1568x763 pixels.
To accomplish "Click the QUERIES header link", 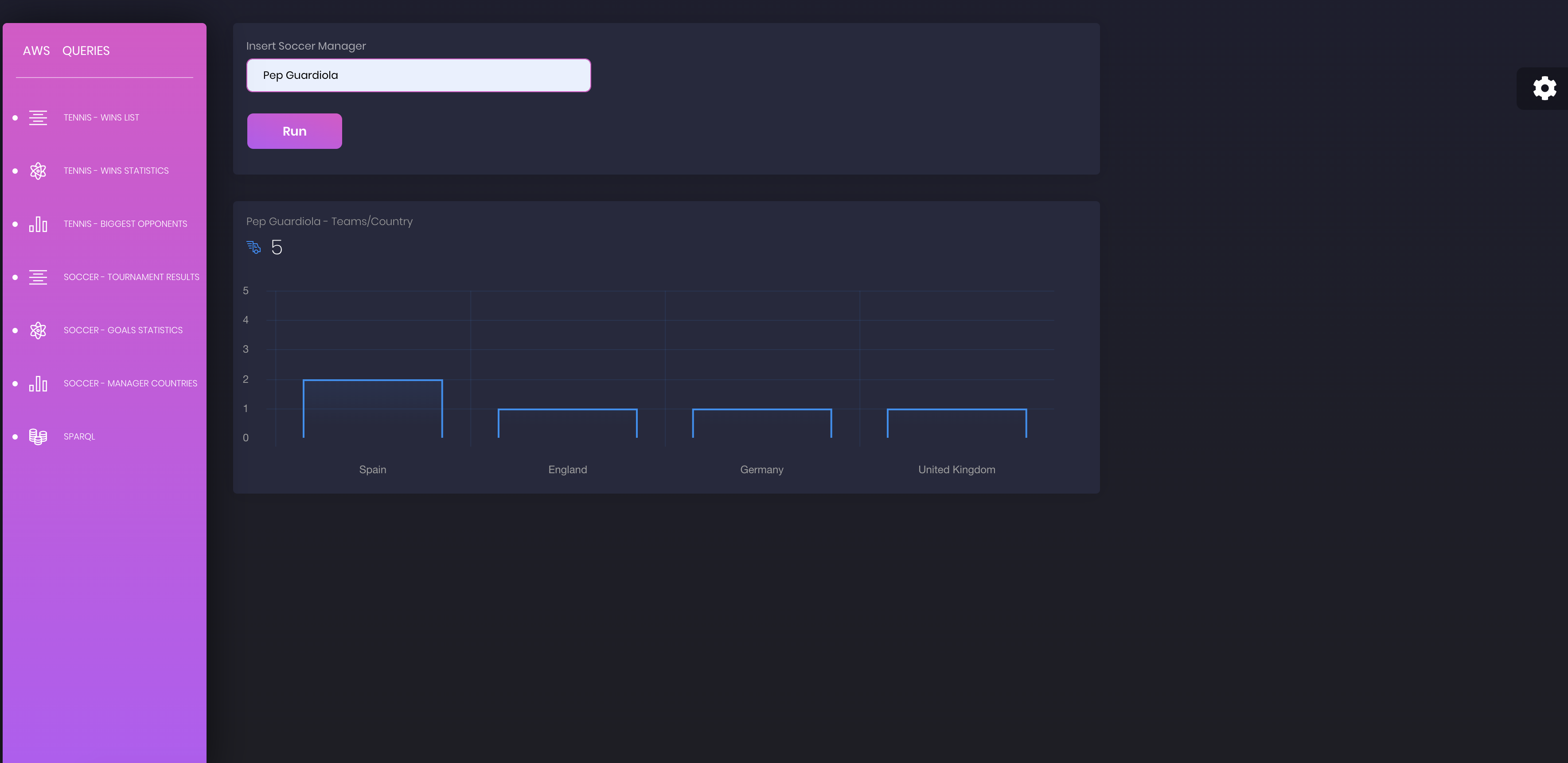I will [x=86, y=51].
